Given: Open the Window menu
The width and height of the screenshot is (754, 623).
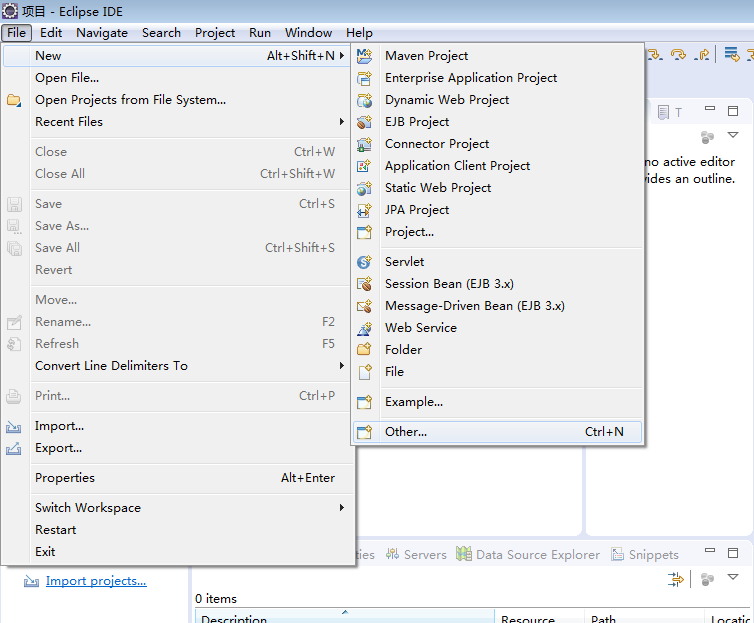Looking at the screenshot, I should tap(308, 33).
